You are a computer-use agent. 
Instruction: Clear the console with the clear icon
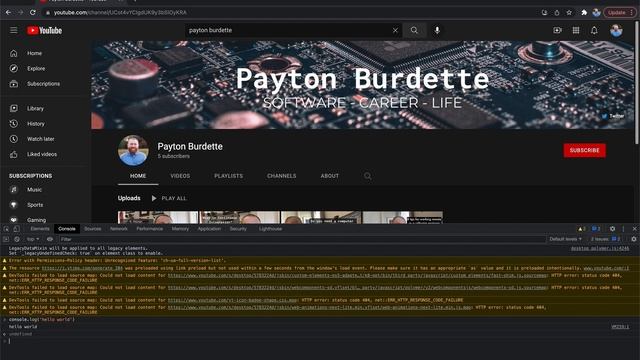pos(17,239)
